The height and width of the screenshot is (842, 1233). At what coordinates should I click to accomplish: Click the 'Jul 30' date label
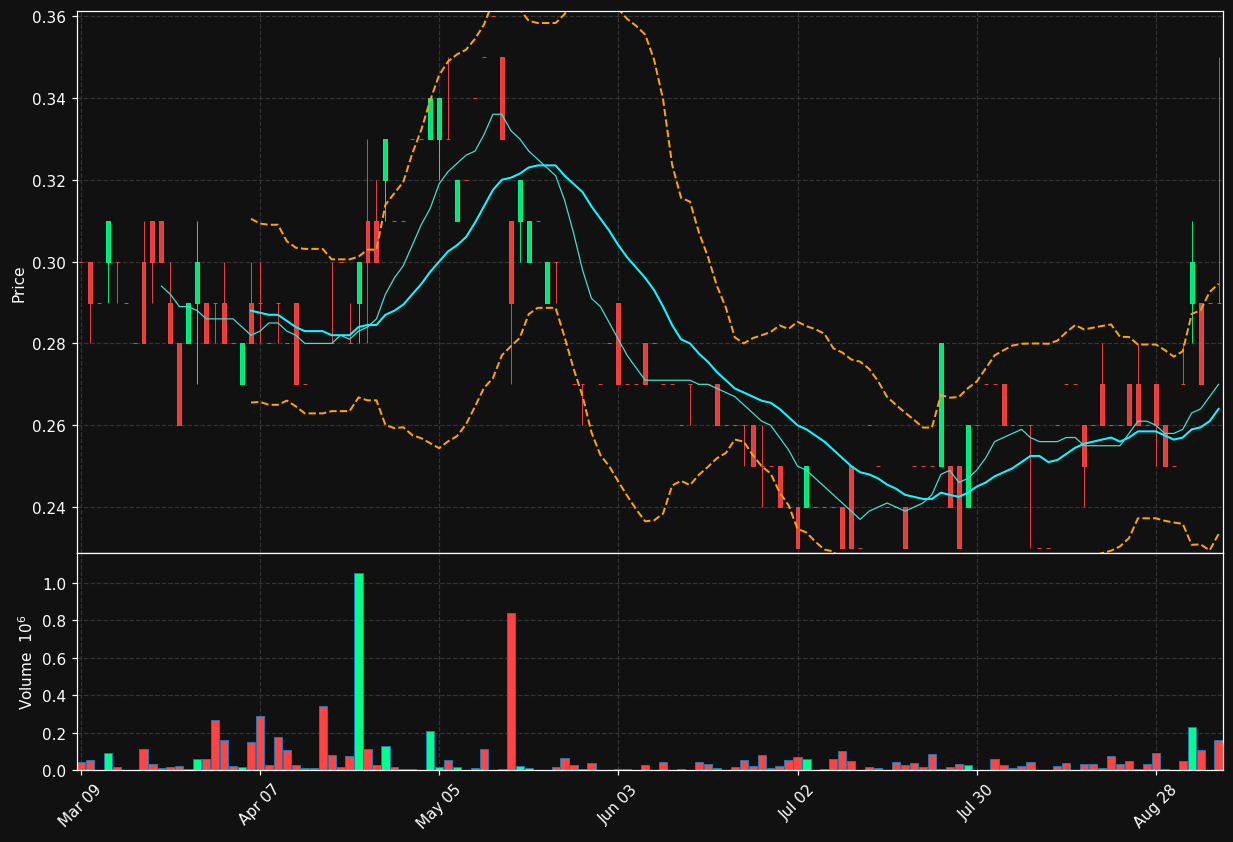tap(977, 804)
